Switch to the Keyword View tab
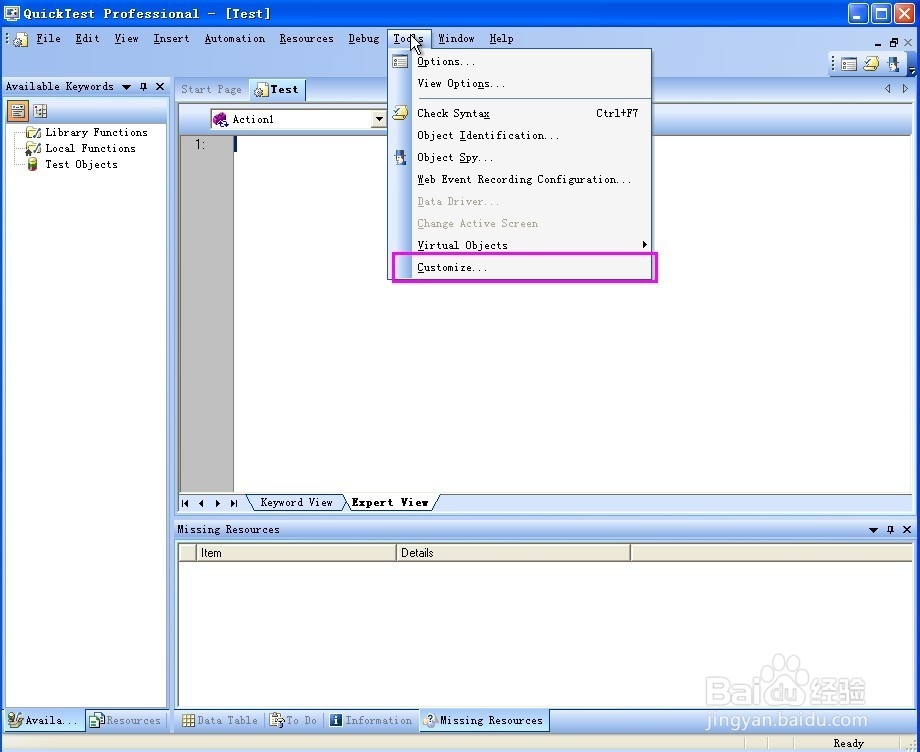The height and width of the screenshot is (752, 920). point(296,503)
